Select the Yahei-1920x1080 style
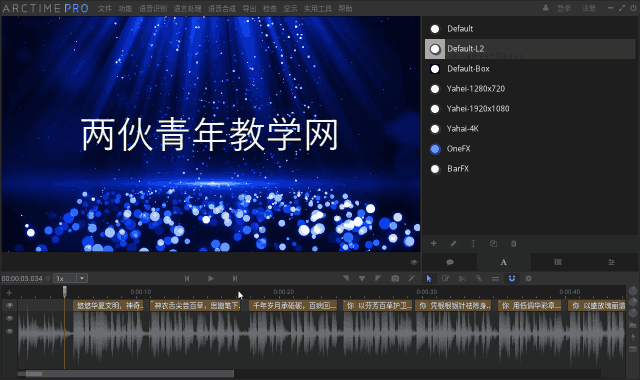The image size is (640, 380). [x=530, y=109]
